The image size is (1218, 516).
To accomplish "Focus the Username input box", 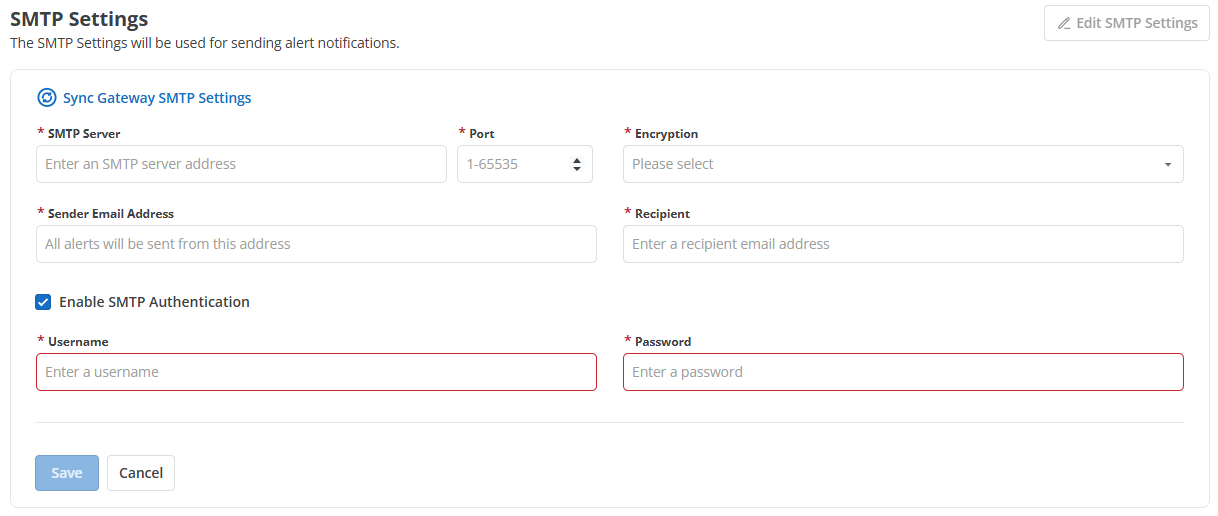I will [x=316, y=372].
